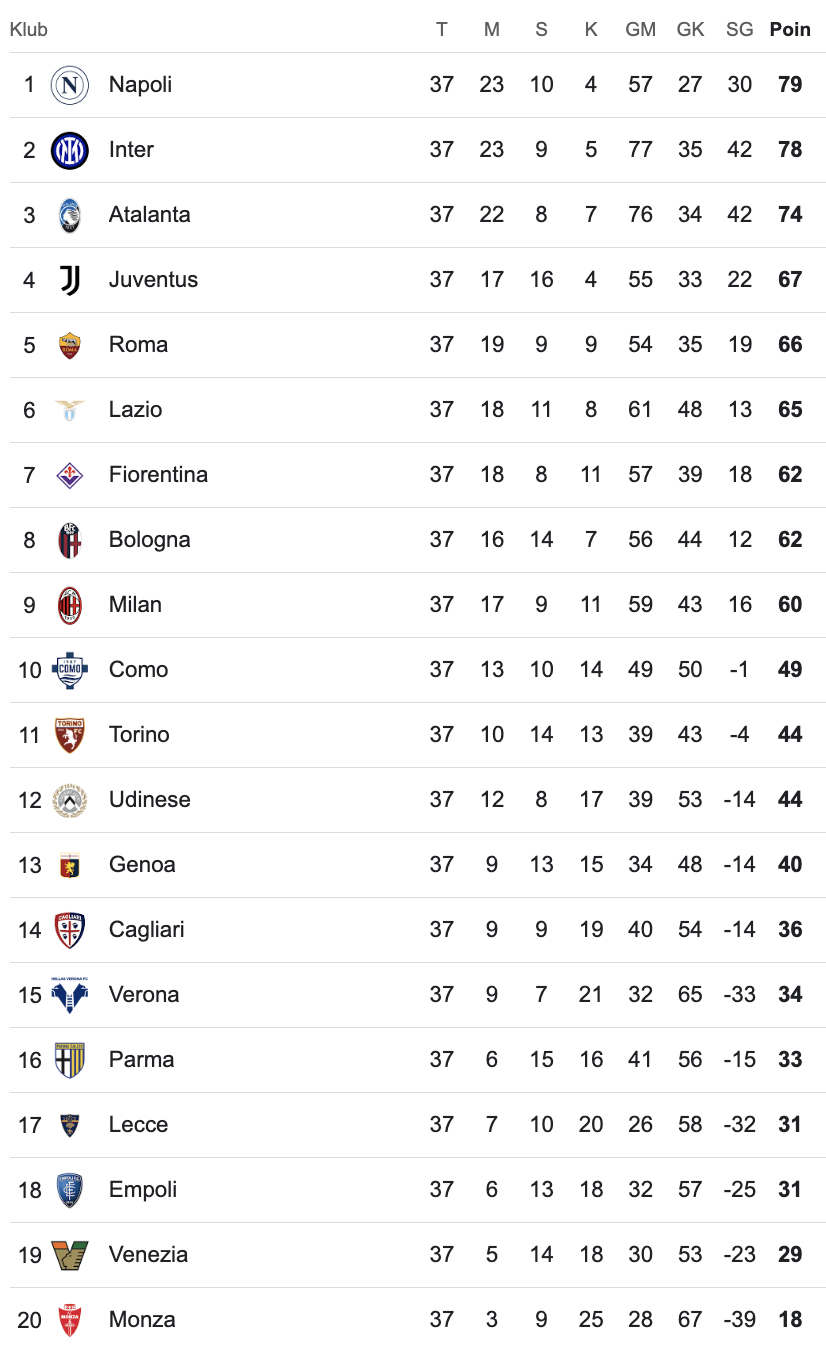Click the Klub column header

click(x=29, y=29)
